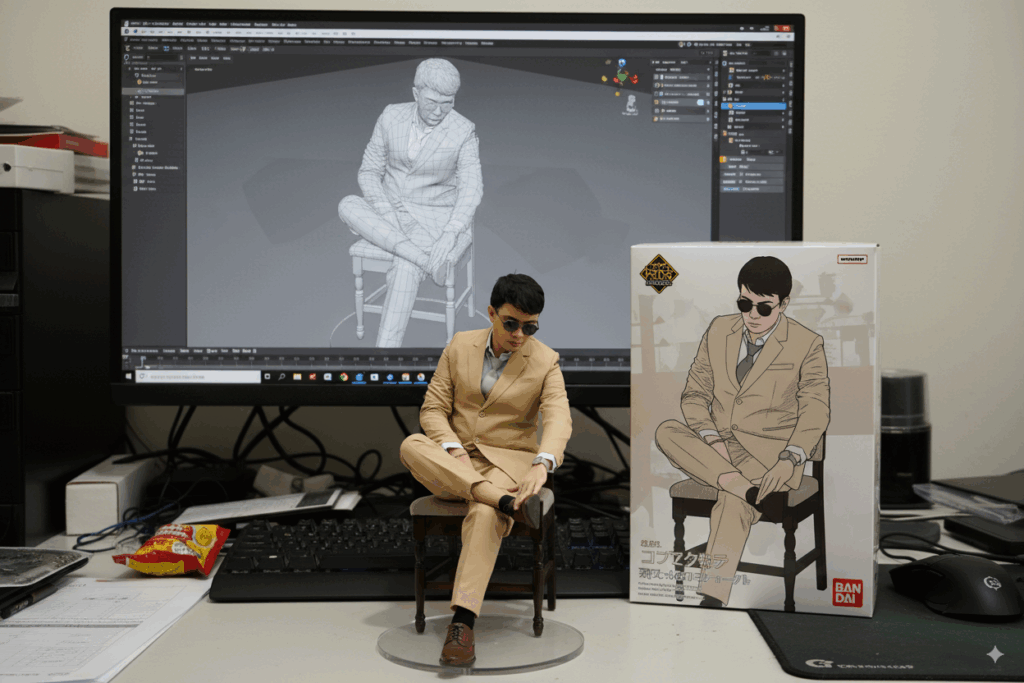Open Chrome from the Windows taskbar
This screenshot has height=683, width=1024.
343,377
